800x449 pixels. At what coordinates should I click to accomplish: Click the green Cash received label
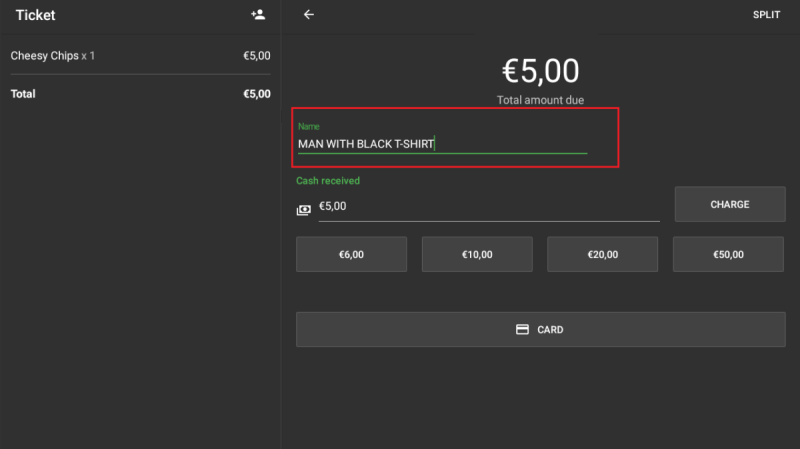click(x=328, y=181)
